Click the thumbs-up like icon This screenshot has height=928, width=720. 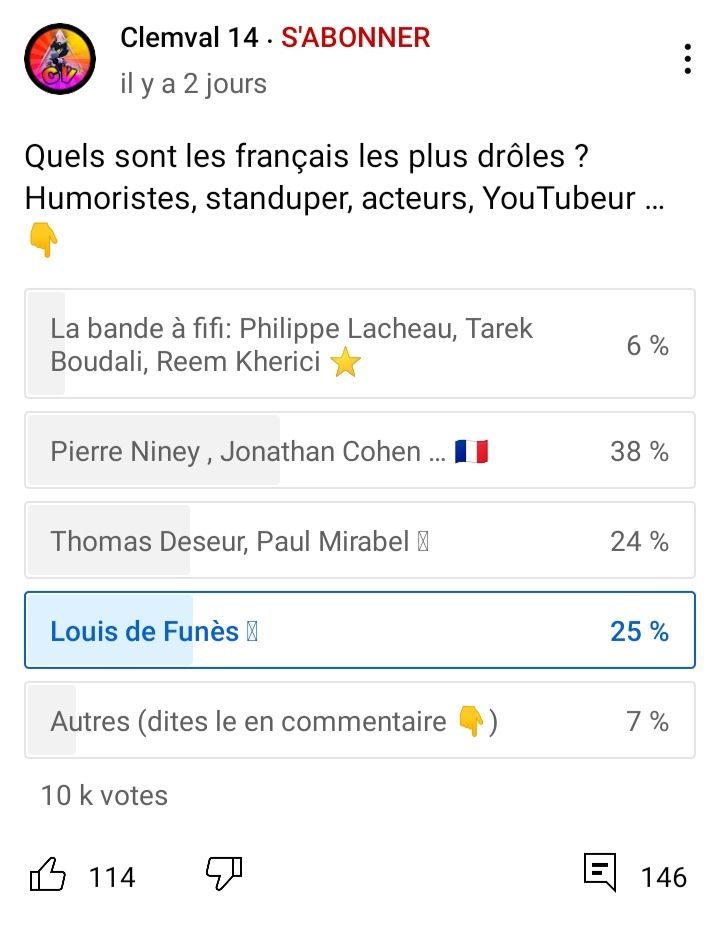coord(47,874)
